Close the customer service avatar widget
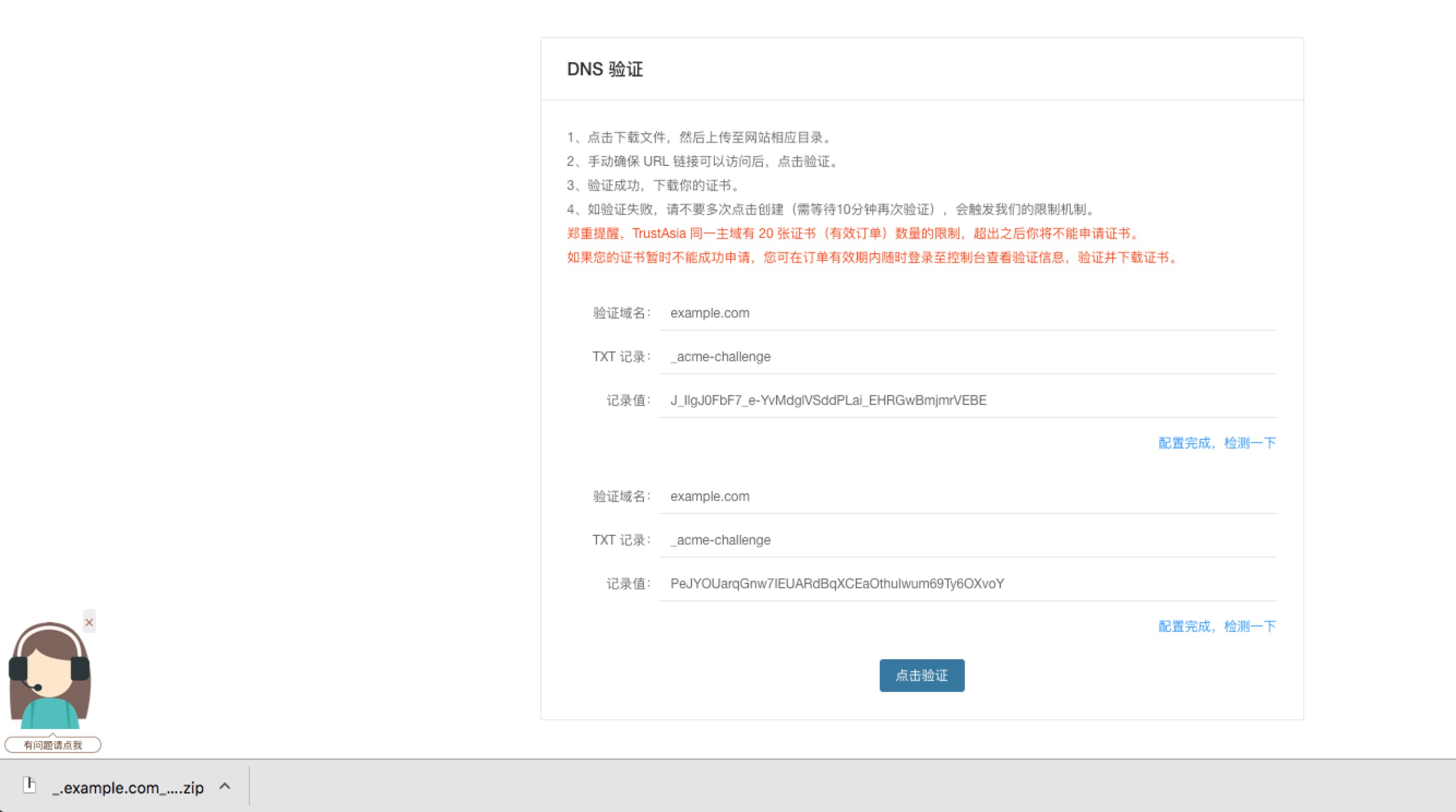The height and width of the screenshot is (812, 1456). 89,622
